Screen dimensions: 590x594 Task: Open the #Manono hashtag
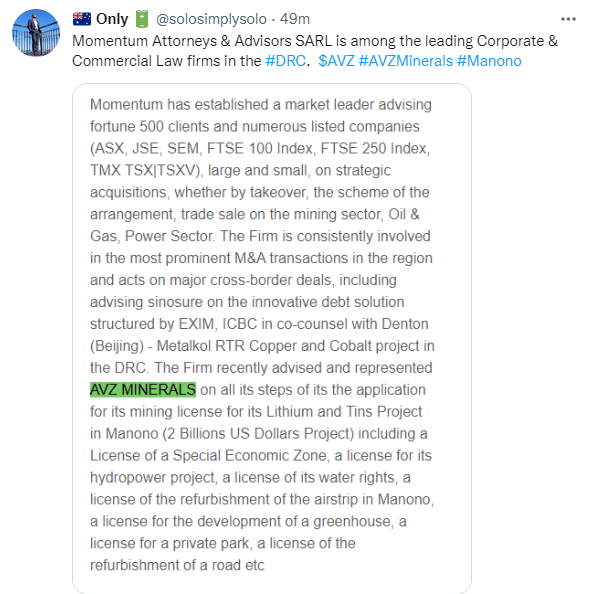(489, 61)
